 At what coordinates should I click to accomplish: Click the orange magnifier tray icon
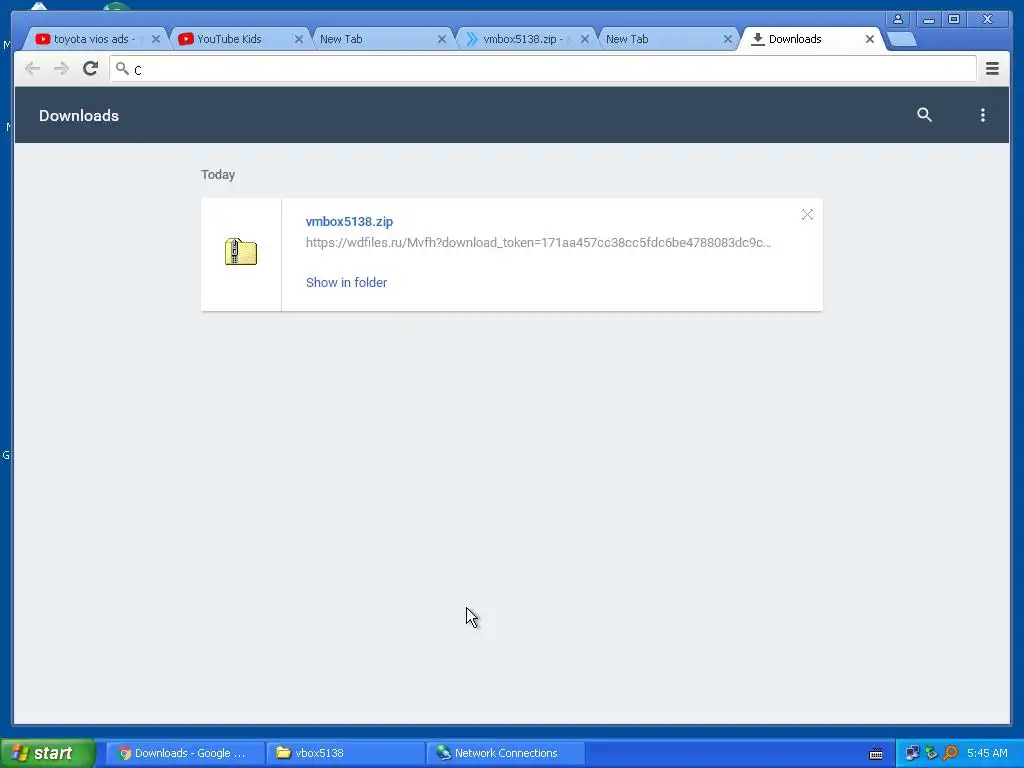pyautogui.click(x=950, y=753)
